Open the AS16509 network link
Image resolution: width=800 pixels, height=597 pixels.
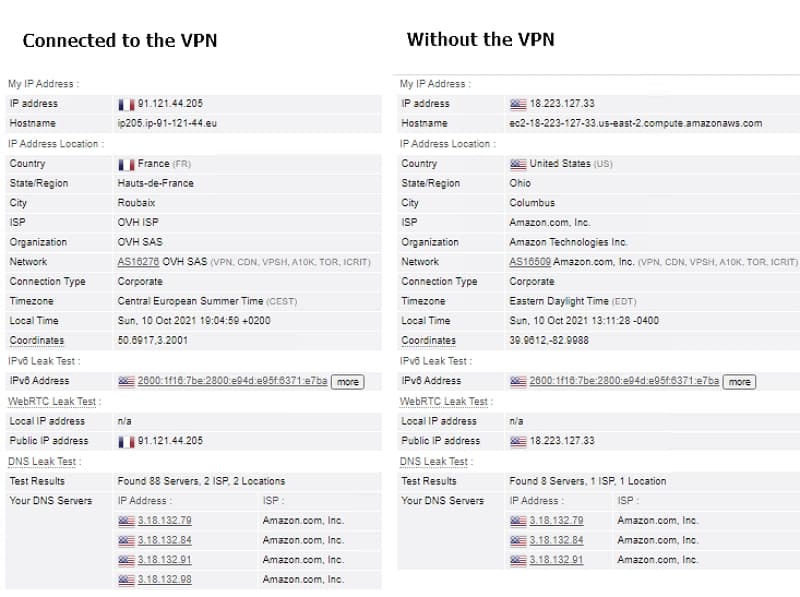[x=530, y=262]
